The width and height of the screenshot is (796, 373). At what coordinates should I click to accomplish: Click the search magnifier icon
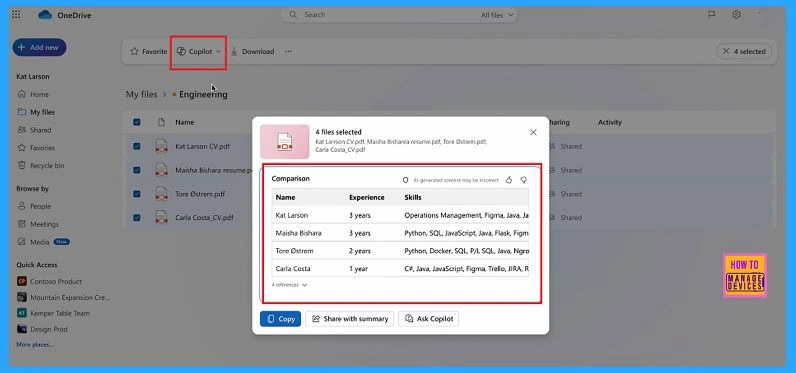point(293,15)
